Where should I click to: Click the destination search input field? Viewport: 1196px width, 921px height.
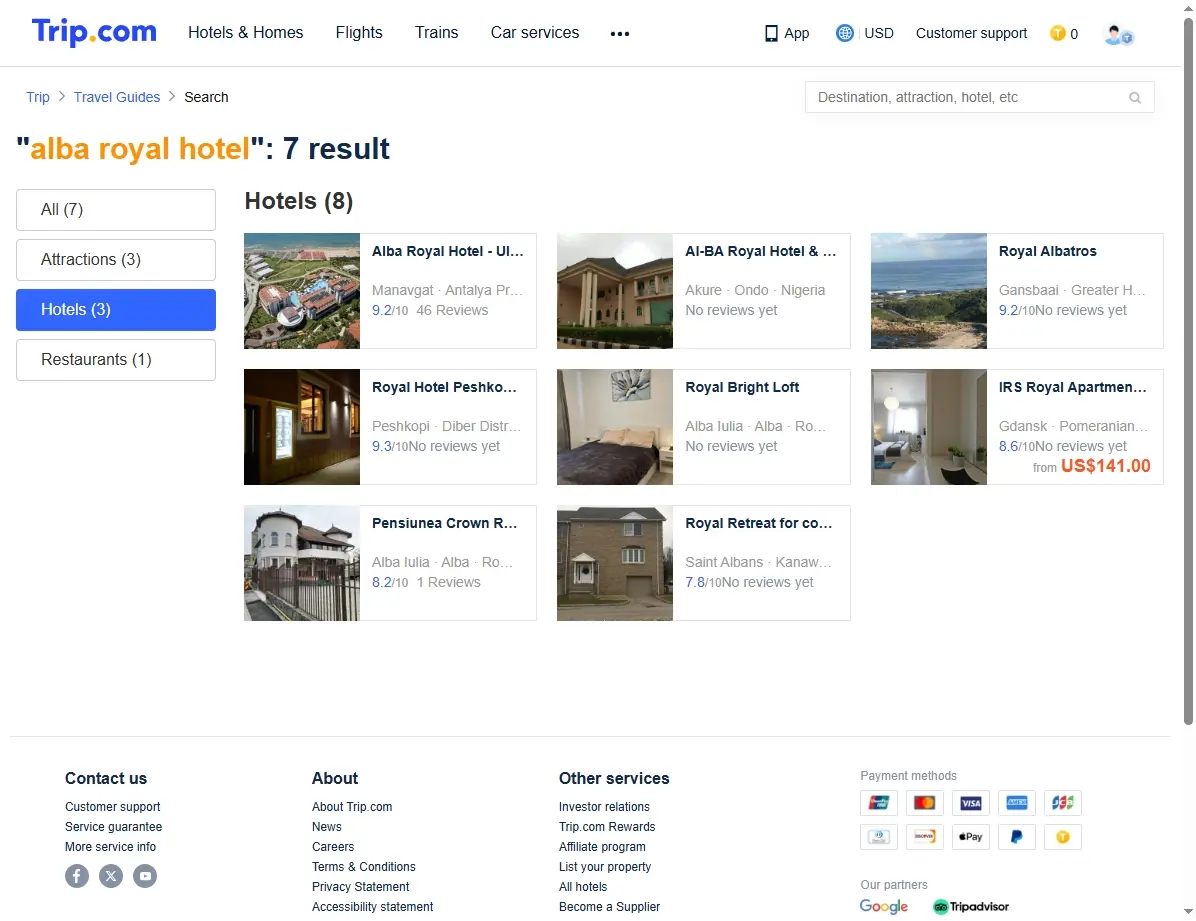coord(979,97)
